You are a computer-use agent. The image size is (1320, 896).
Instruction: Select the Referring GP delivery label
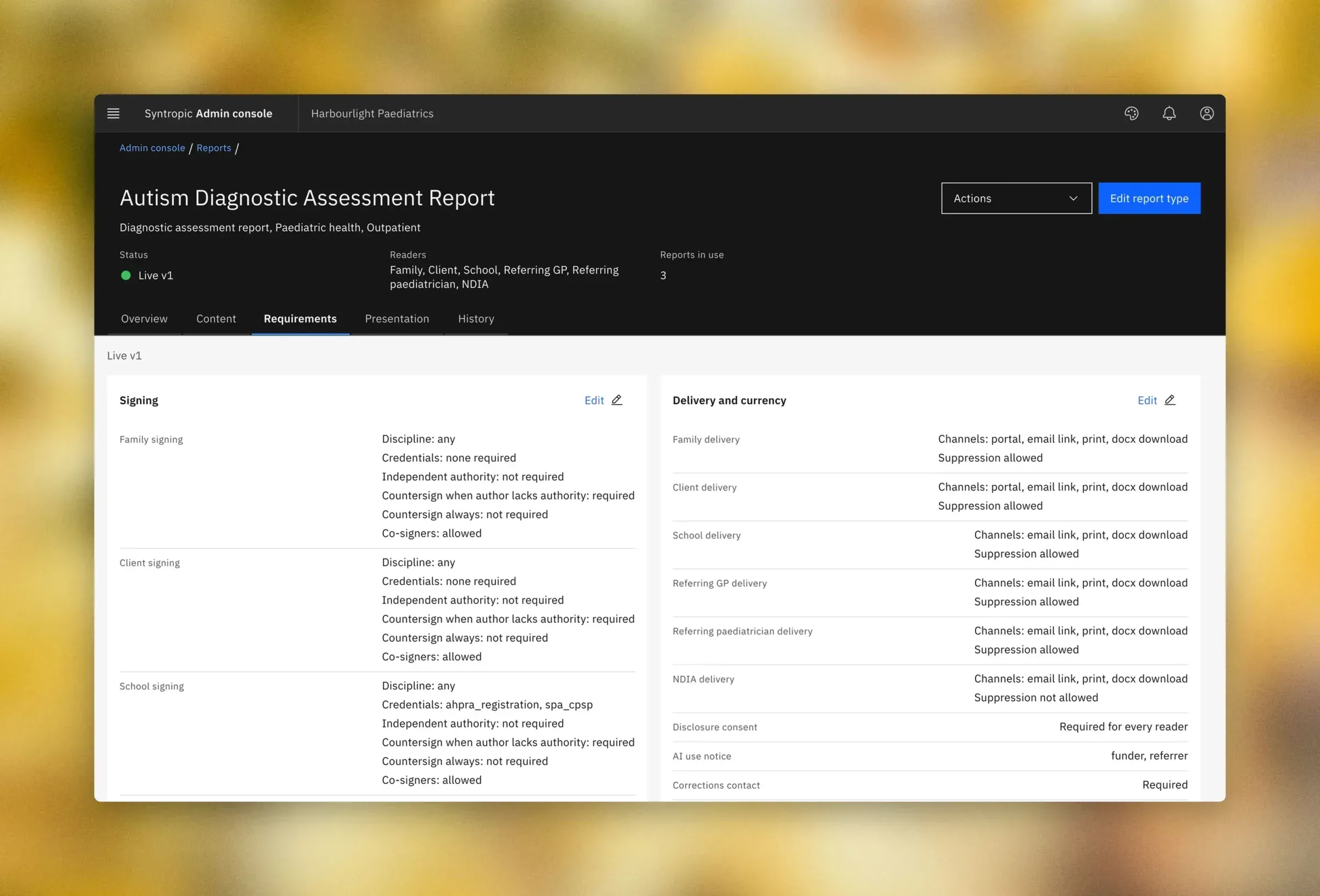[x=719, y=584]
